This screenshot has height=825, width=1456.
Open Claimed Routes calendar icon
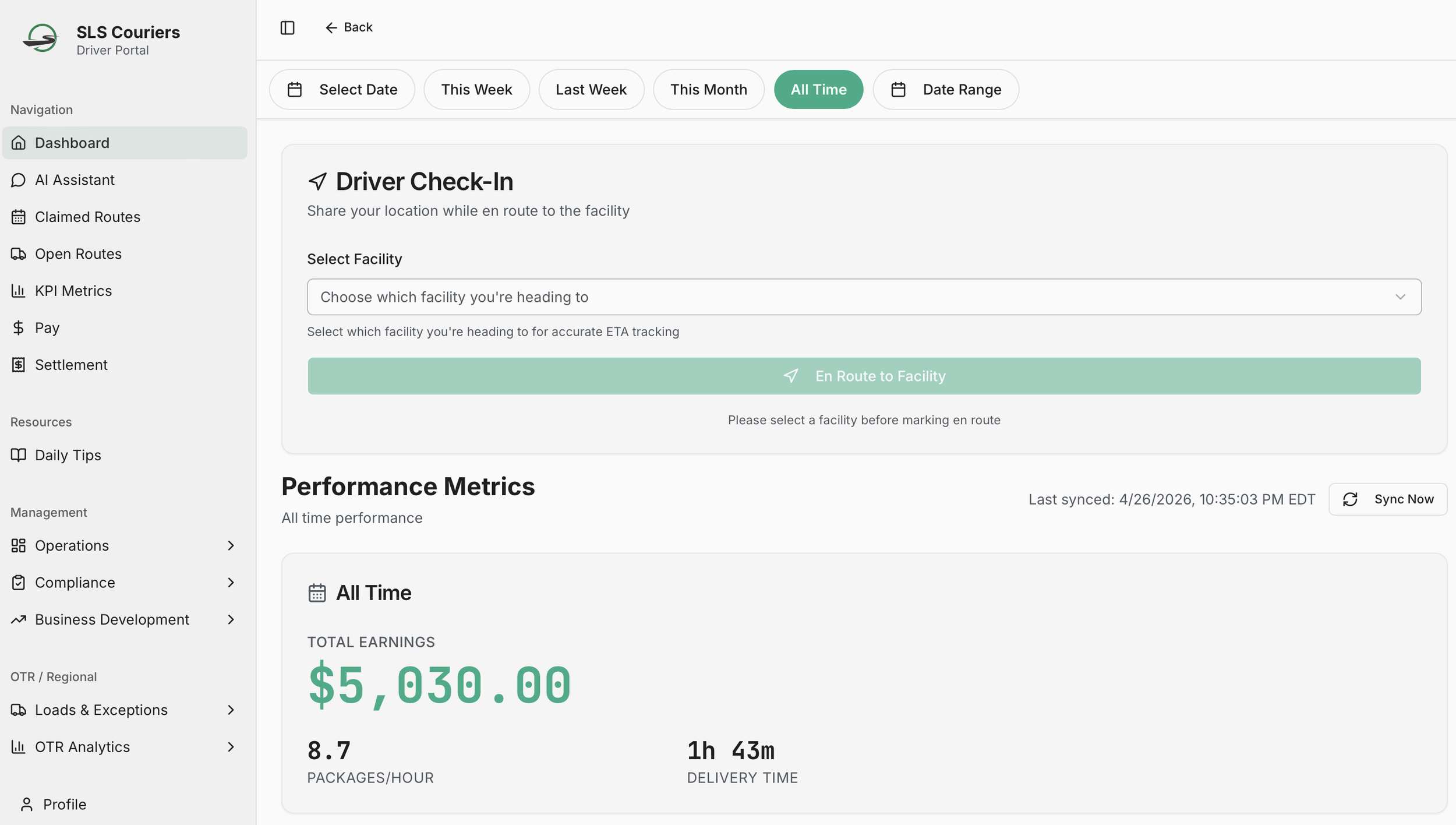coord(18,217)
